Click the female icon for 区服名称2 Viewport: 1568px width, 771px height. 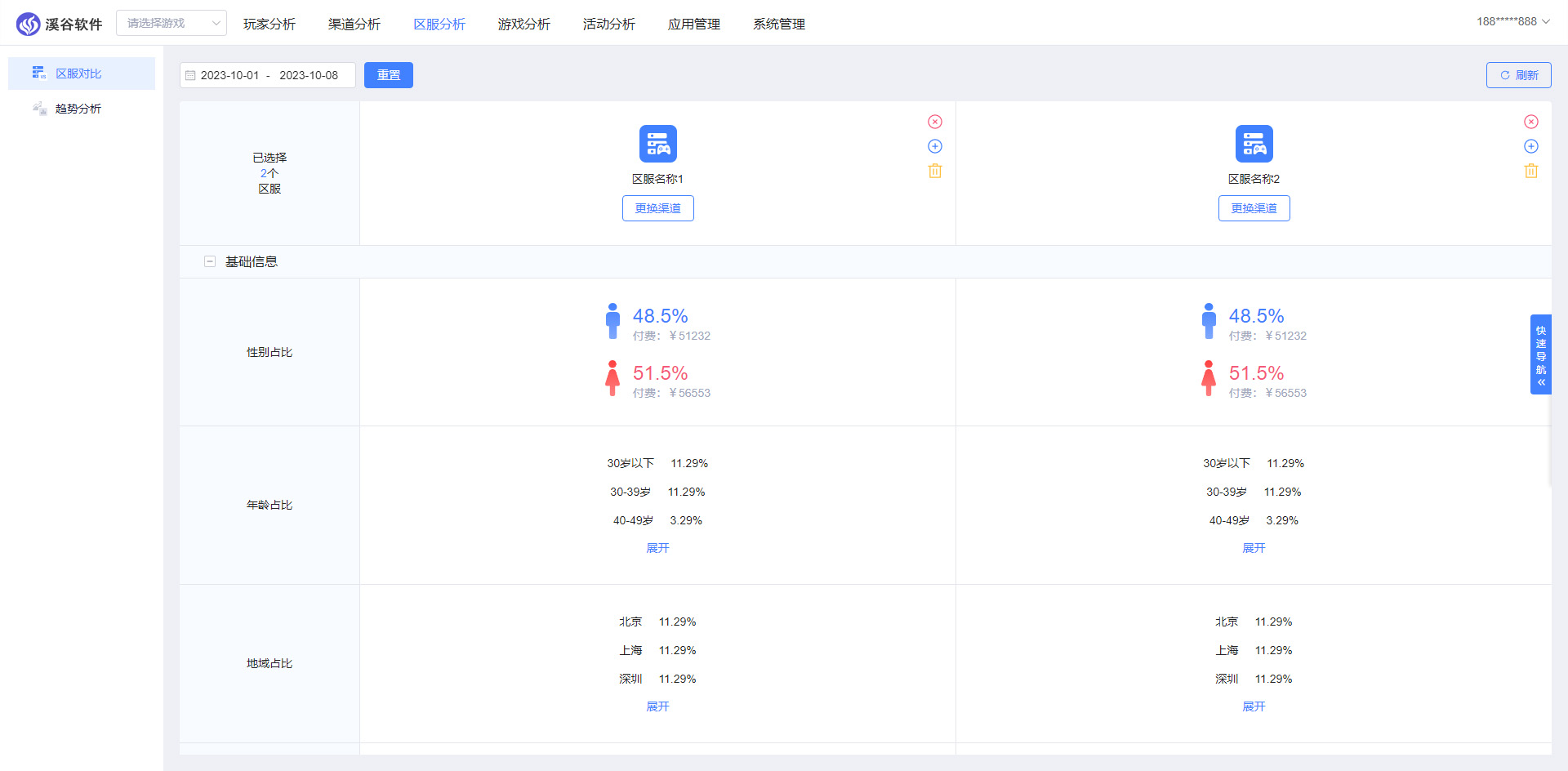point(1209,378)
